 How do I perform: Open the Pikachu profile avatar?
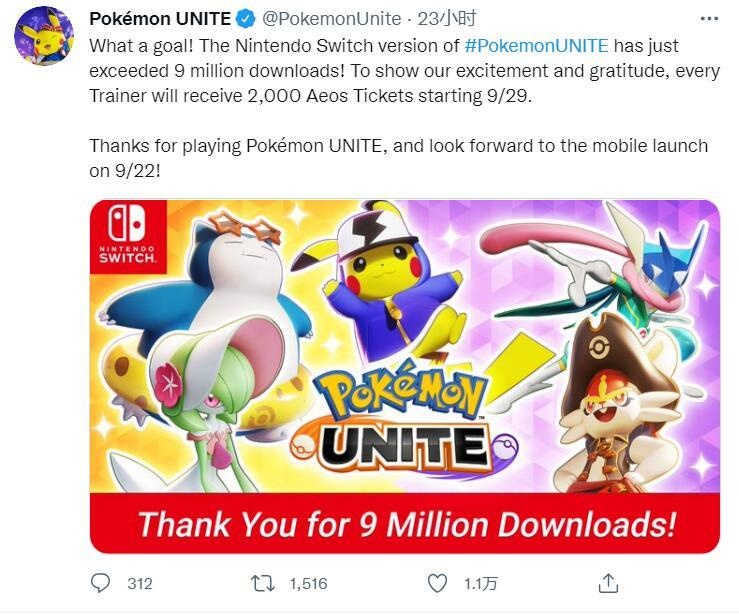[43, 35]
